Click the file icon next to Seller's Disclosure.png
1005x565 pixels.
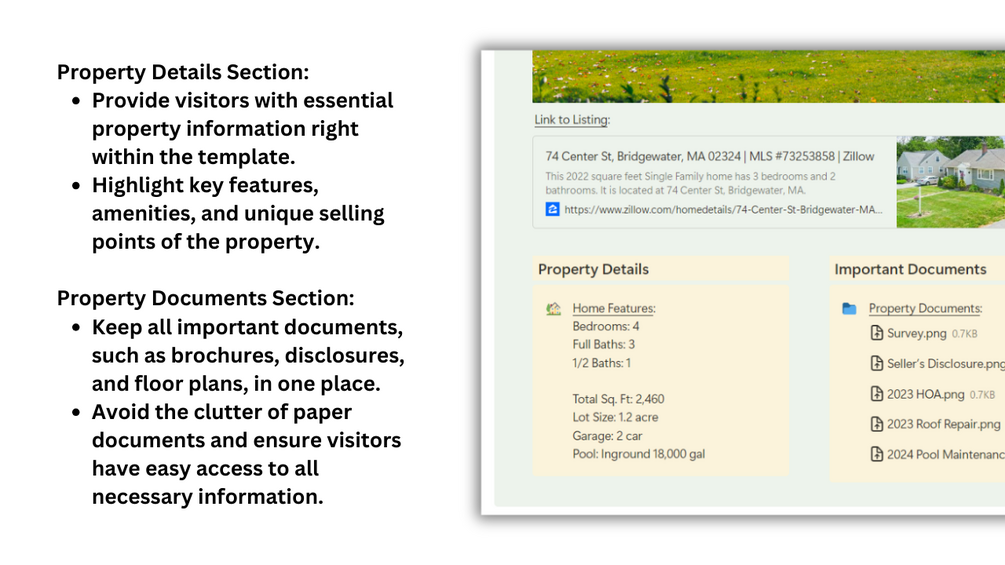point(876,363)
